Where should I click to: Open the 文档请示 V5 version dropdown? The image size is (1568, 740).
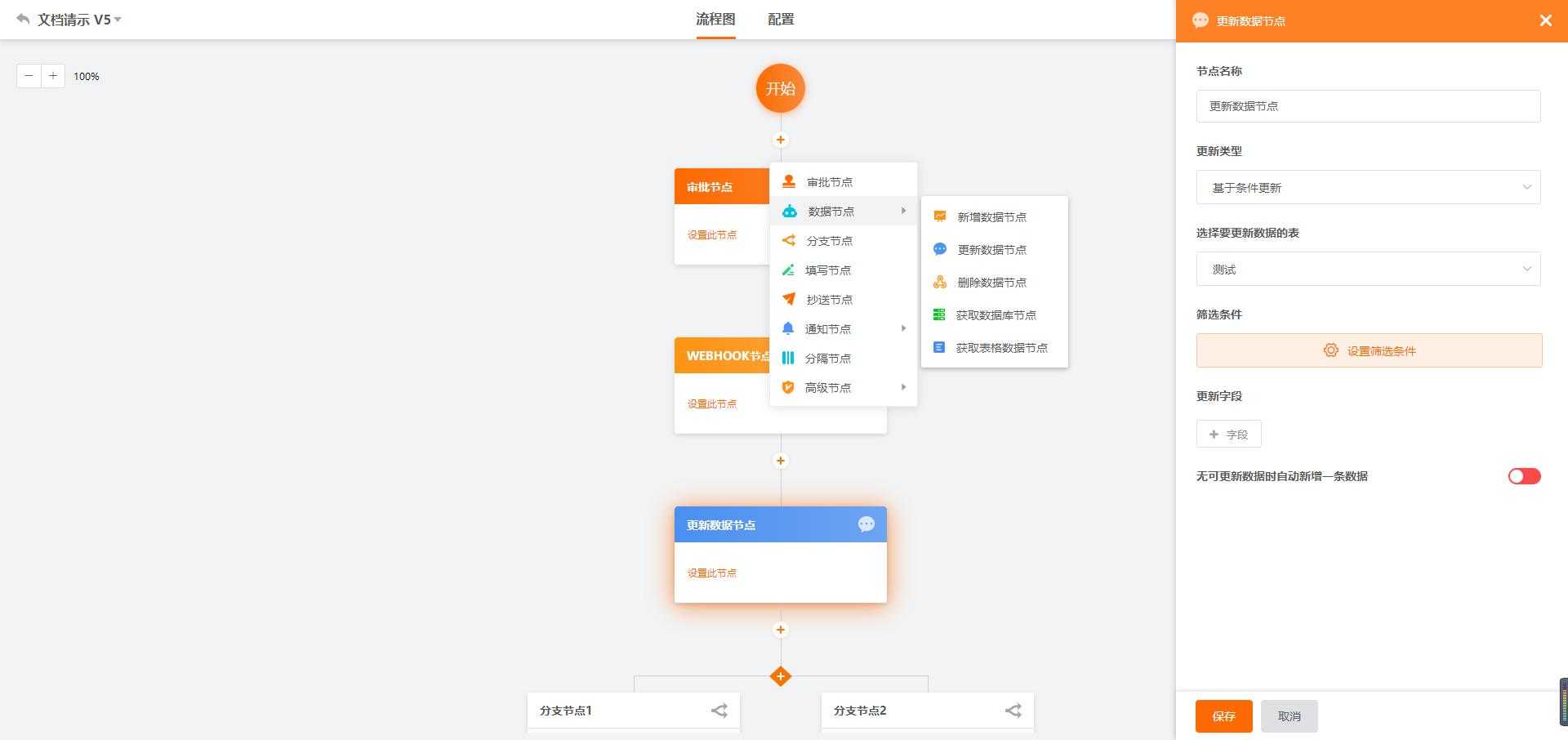pos(118,20)
